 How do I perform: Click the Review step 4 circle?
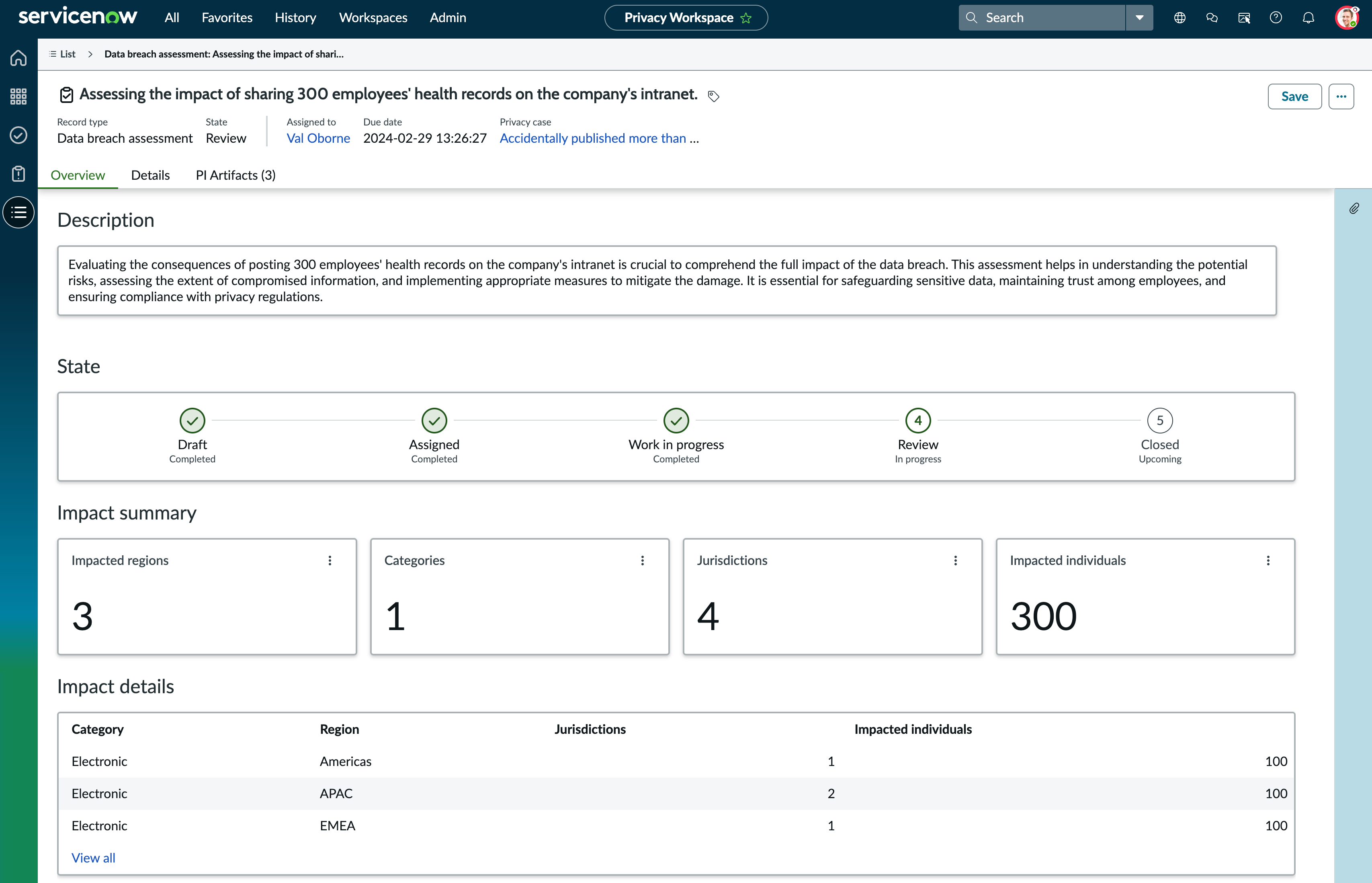pos(918,420)
